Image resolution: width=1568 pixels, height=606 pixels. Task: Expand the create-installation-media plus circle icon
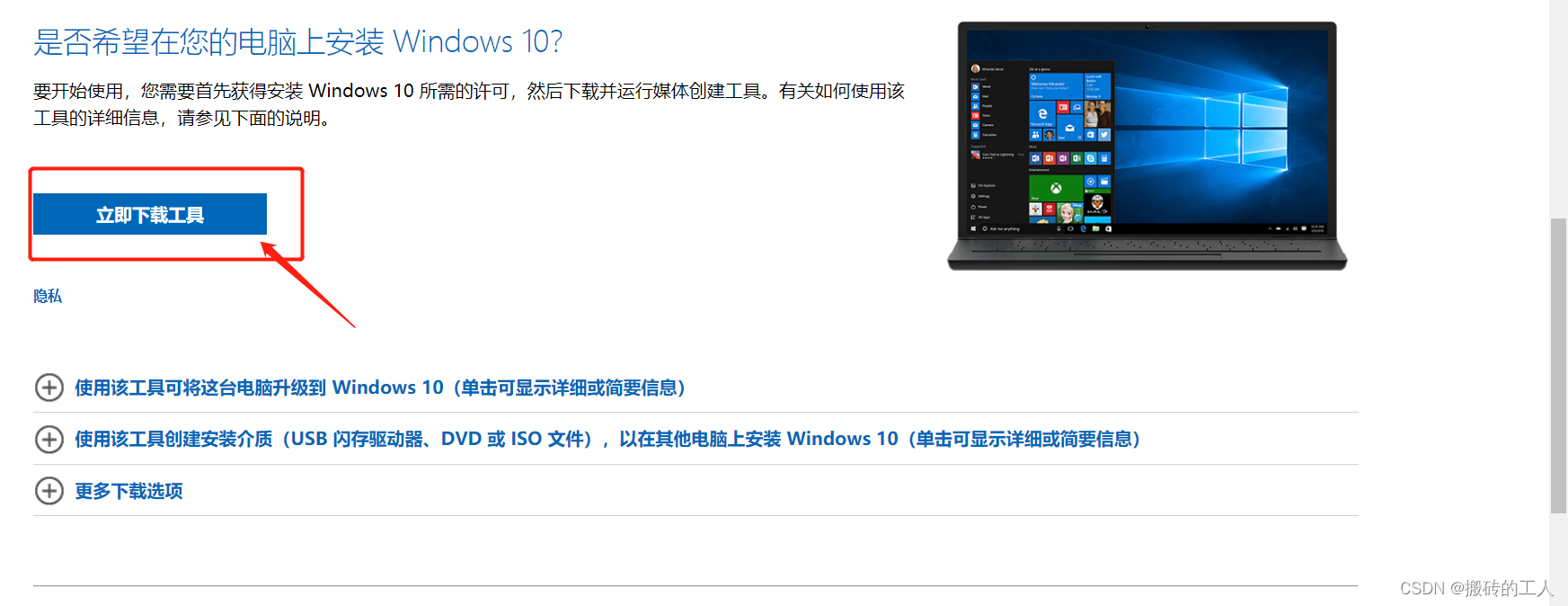pyautogui.click(x=49, y=439)
